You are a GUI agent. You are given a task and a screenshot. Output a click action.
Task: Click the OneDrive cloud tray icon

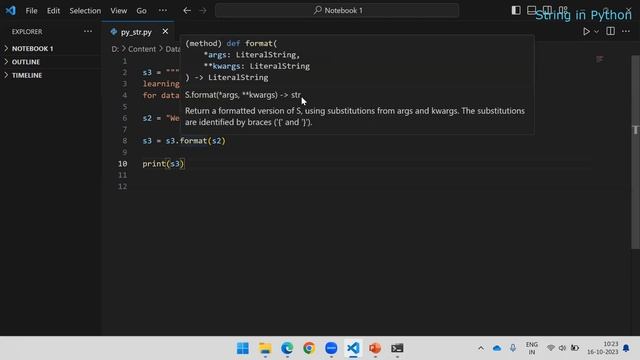click(497, 348)
